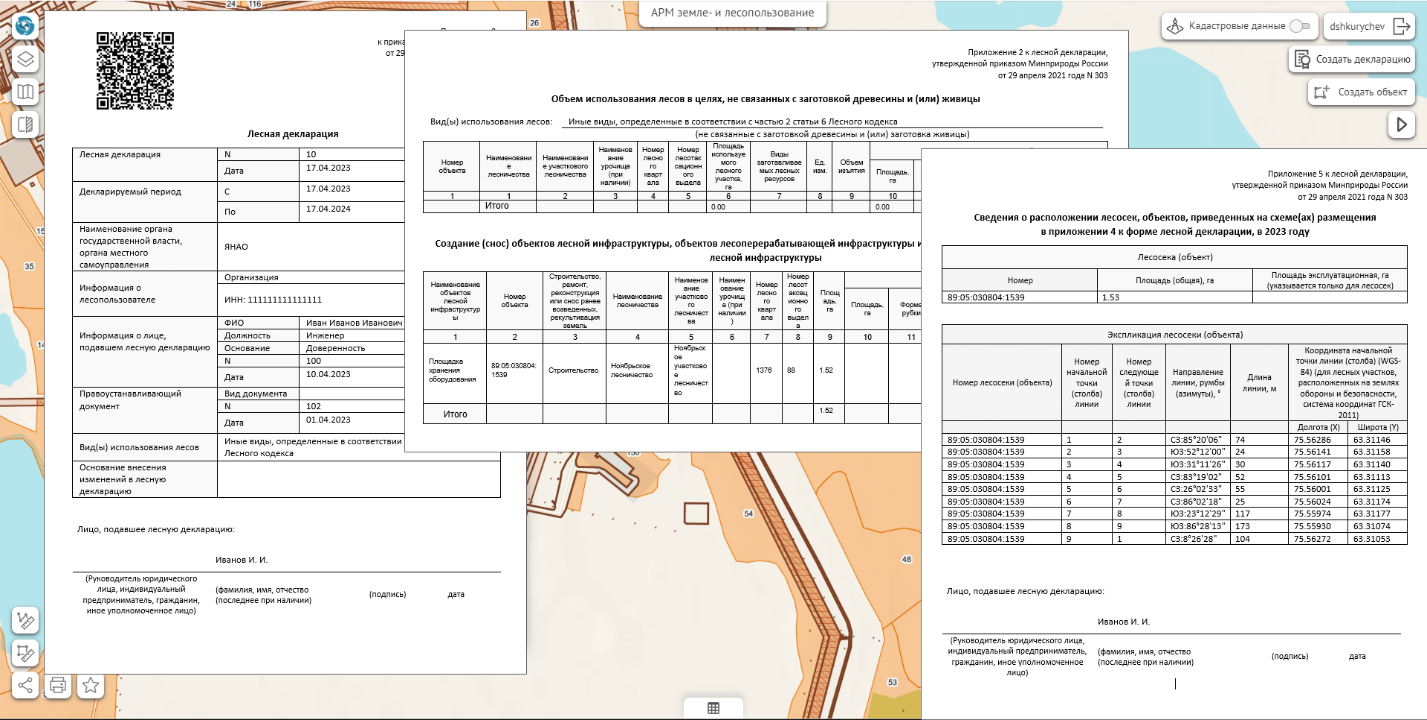Open the attribute table grid icon
Screen dimensions: 1427x720
tap(714, 708)
